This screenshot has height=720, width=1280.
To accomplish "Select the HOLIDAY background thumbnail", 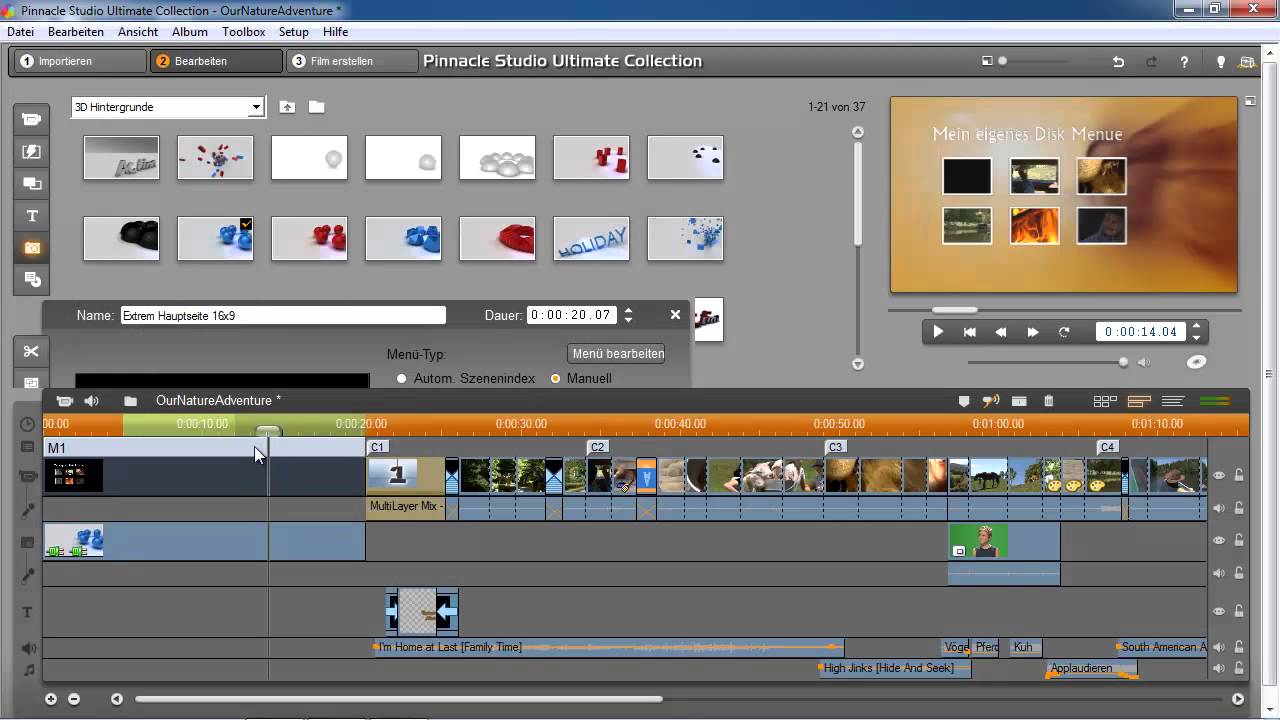I will pyautogui.click(x=591, y=240).
